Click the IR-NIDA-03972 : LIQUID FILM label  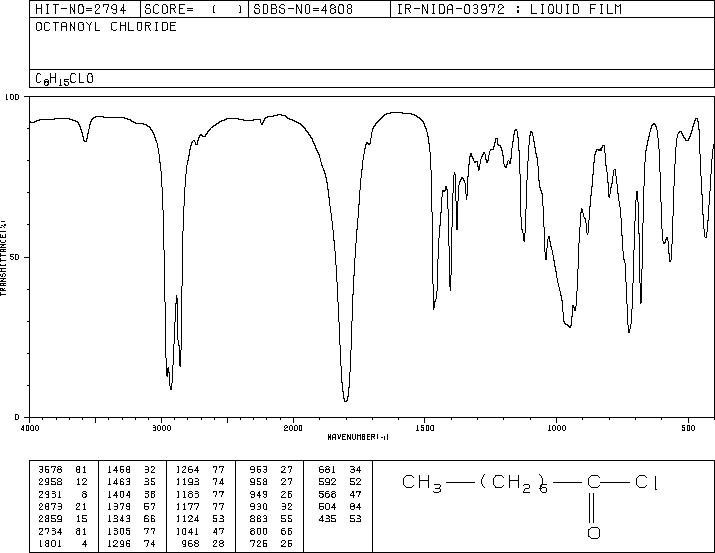(509, 9)
